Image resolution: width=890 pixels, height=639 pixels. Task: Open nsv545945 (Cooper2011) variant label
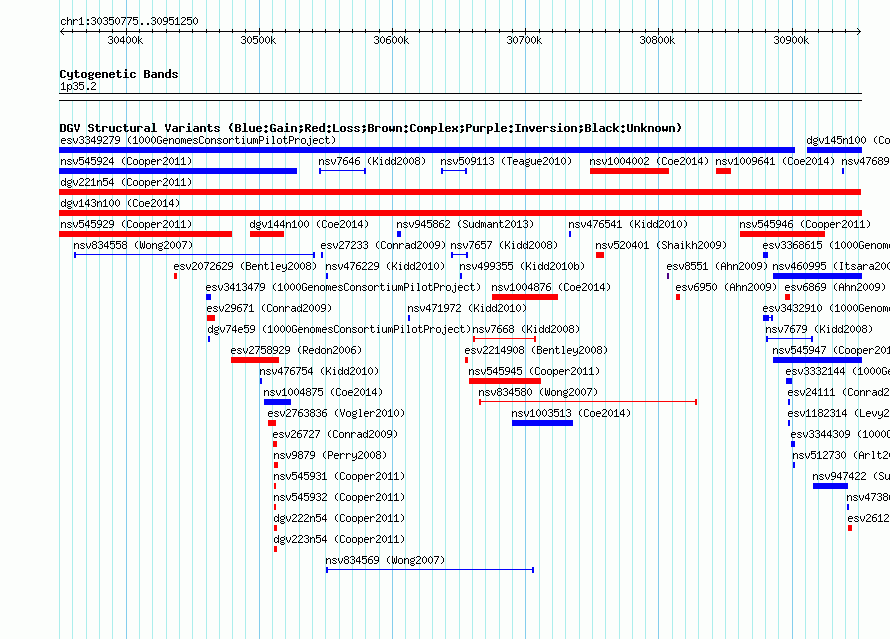coord(534,371)
